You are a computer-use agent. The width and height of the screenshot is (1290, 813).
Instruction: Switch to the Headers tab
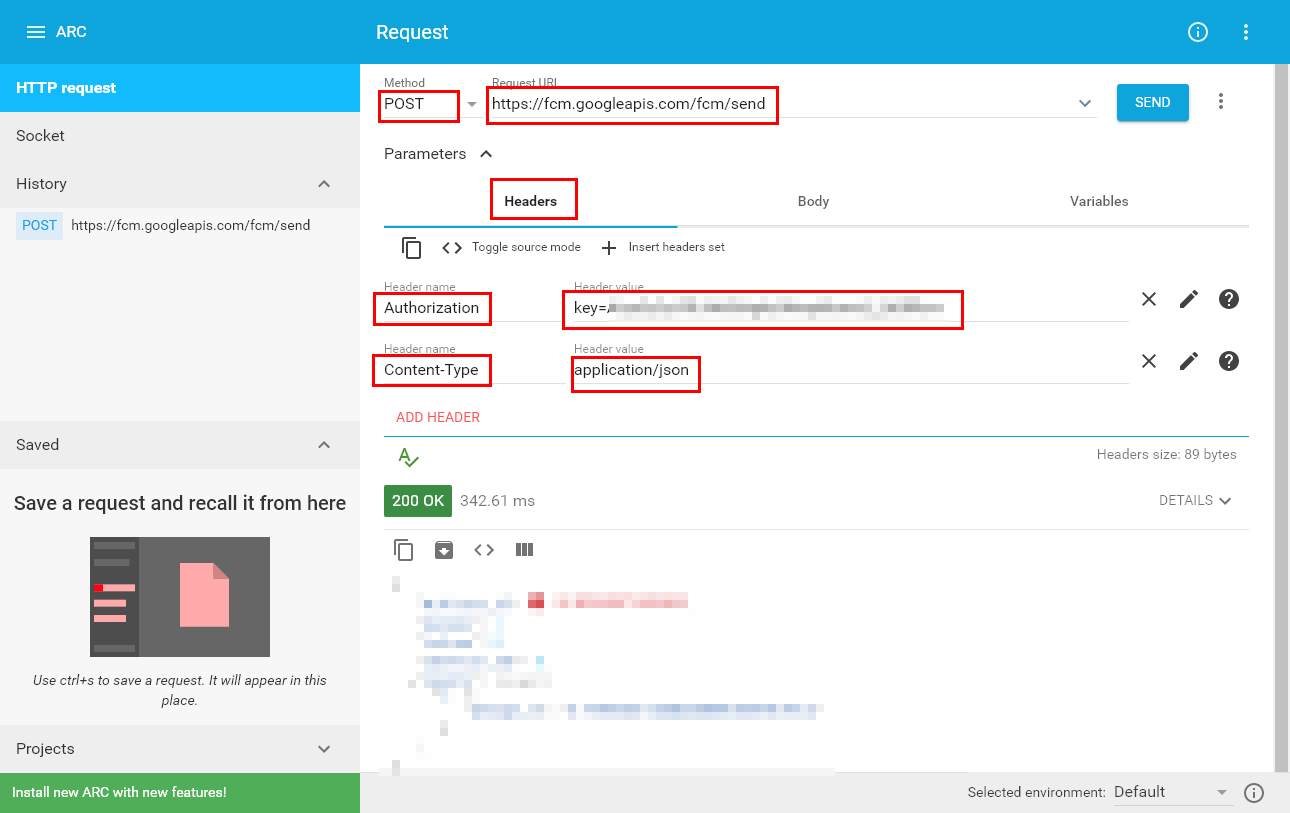pyautogui.click(x=530, y=201)
